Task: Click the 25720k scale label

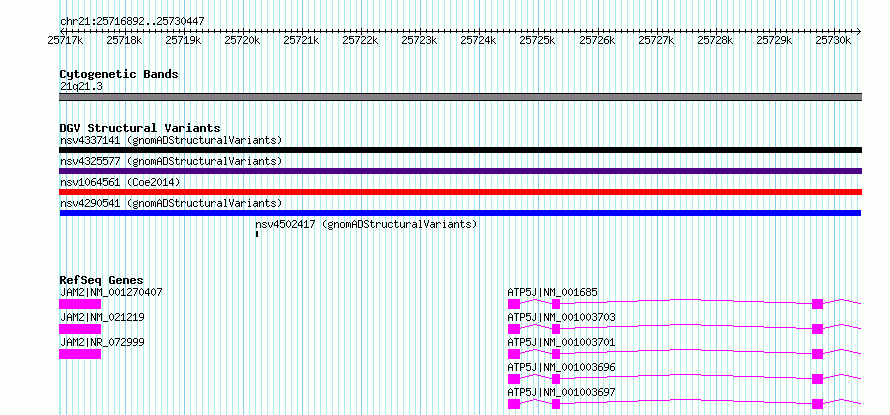Action: pos(242,40)
